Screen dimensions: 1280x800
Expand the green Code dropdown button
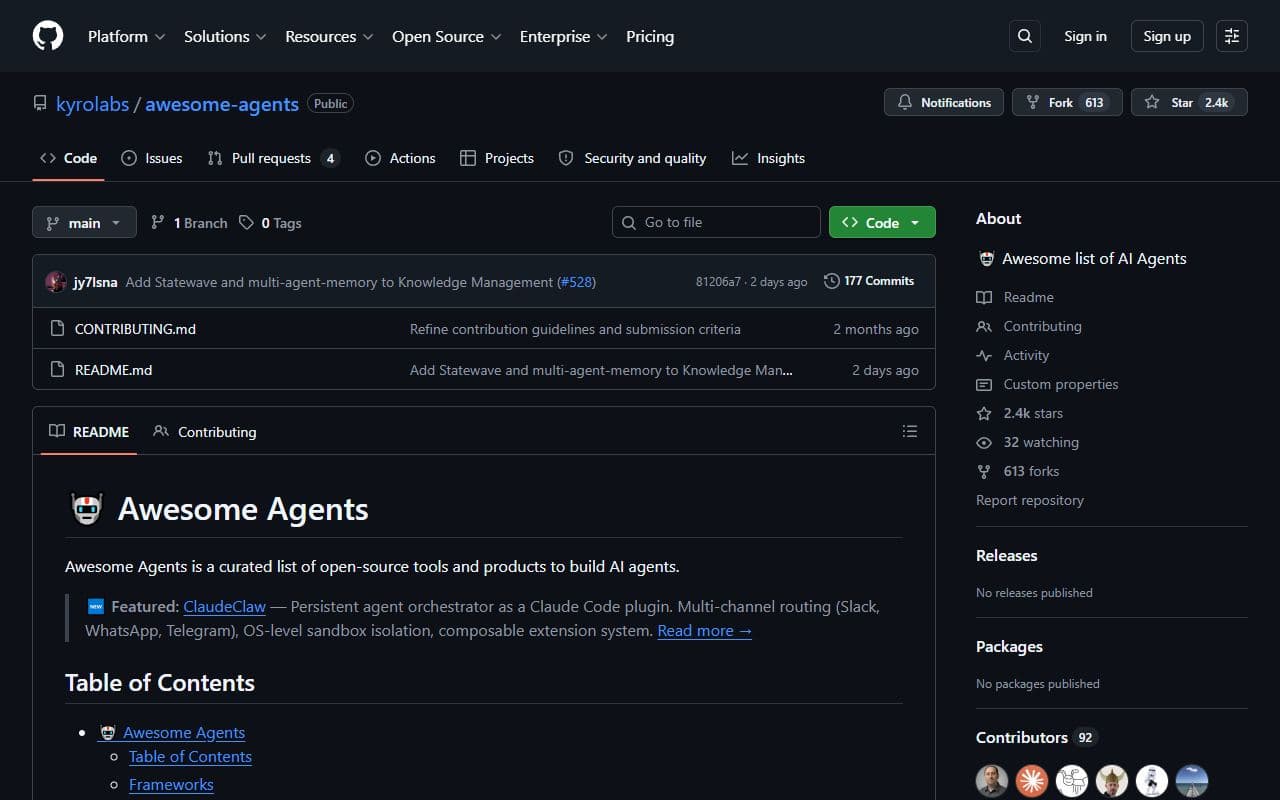(882, 223)
